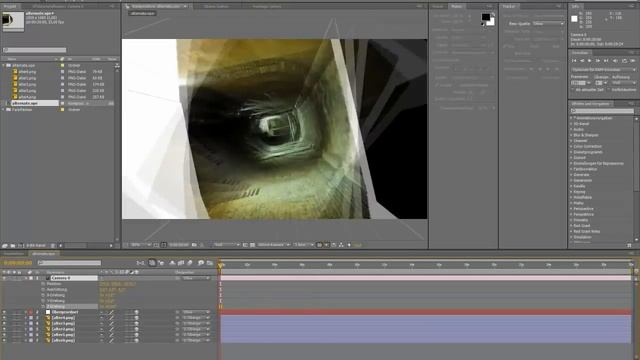Select the Tracker panel tab
This screenshot has width=640, height=360.
click(509, 7)
